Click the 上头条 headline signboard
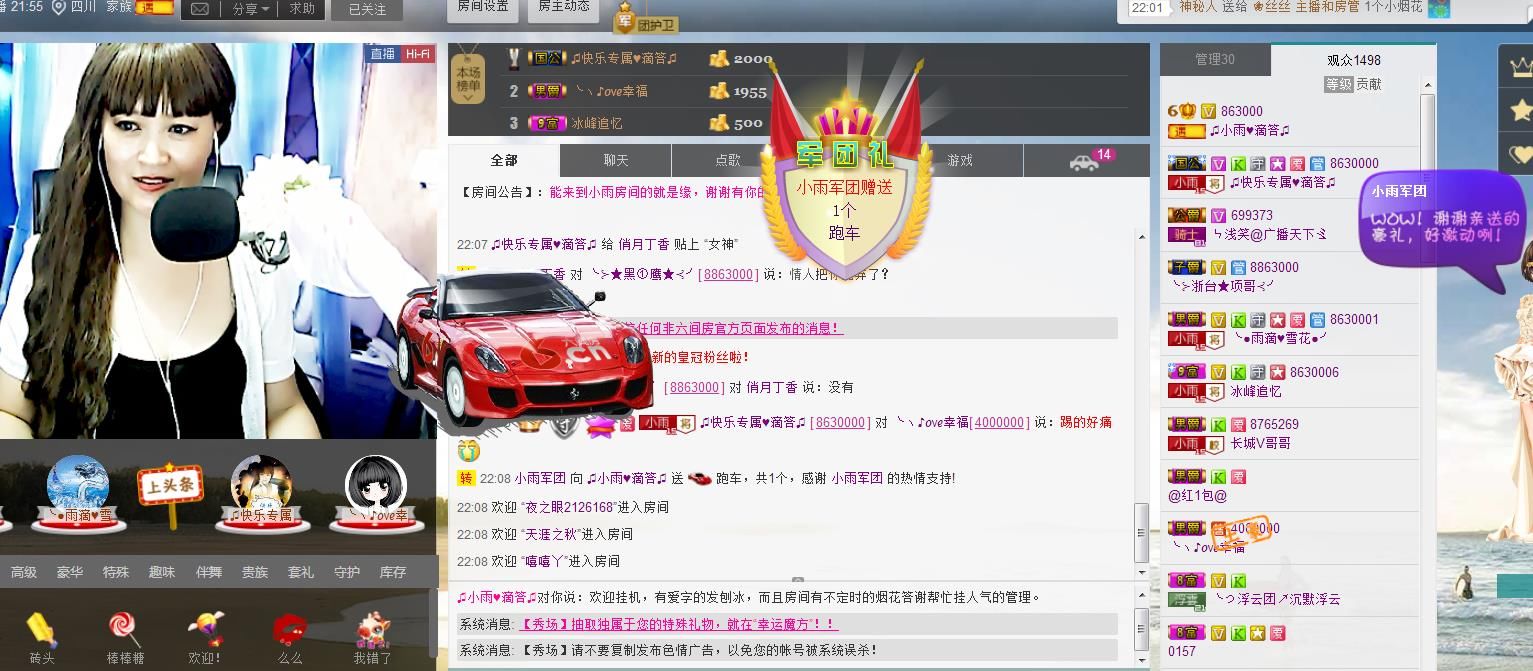Screen dimensions: 1533x671 coord(170,487)
